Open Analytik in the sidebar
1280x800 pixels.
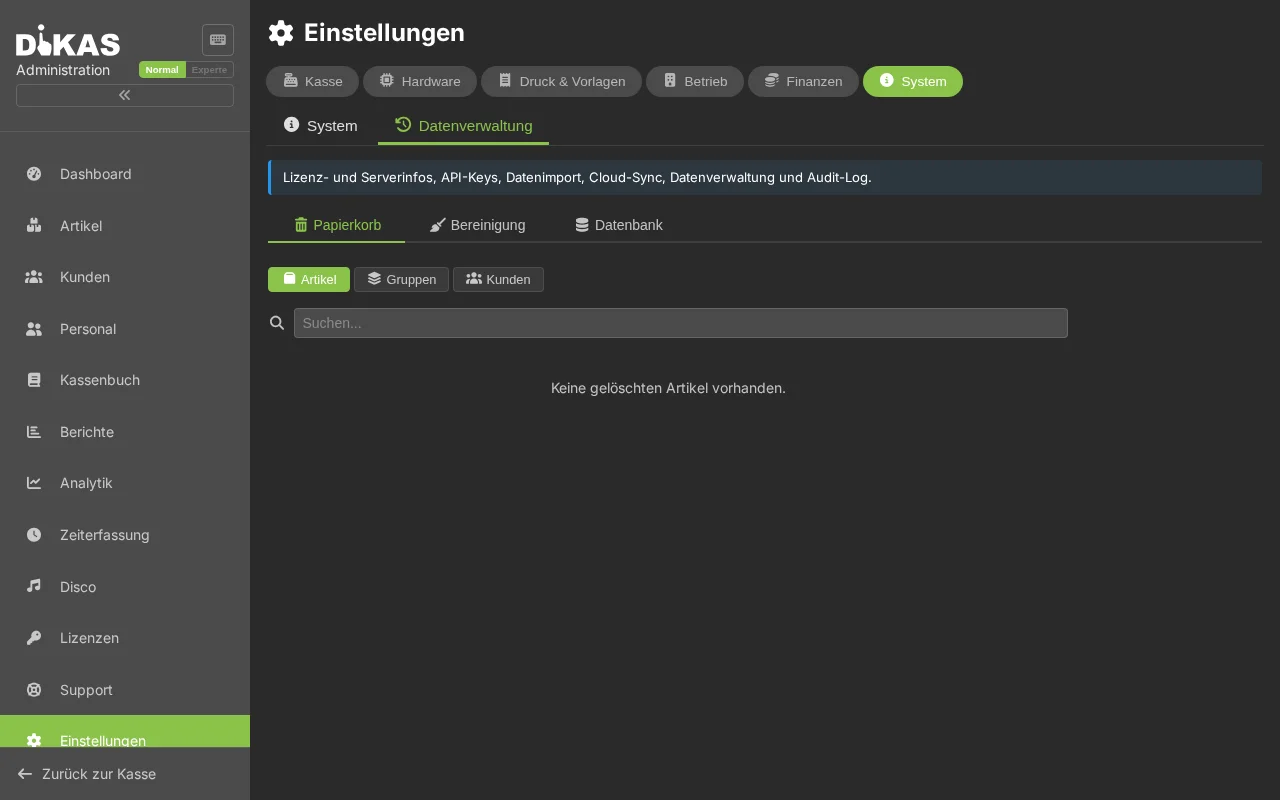click(125, 483)
